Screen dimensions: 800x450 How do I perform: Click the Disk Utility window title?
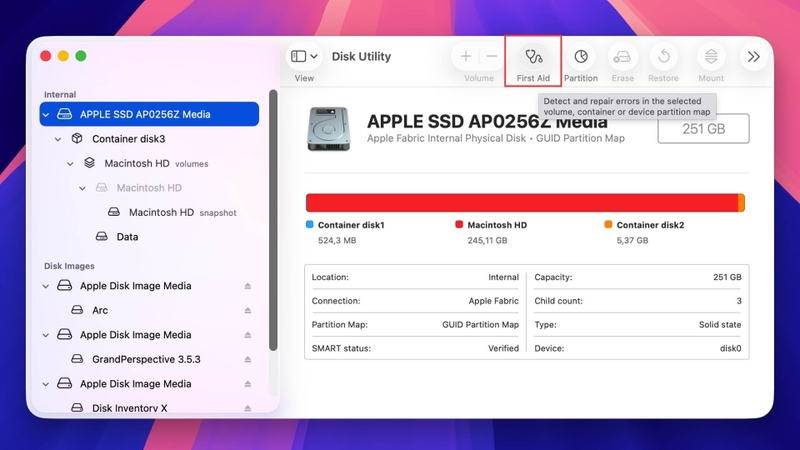361,56
